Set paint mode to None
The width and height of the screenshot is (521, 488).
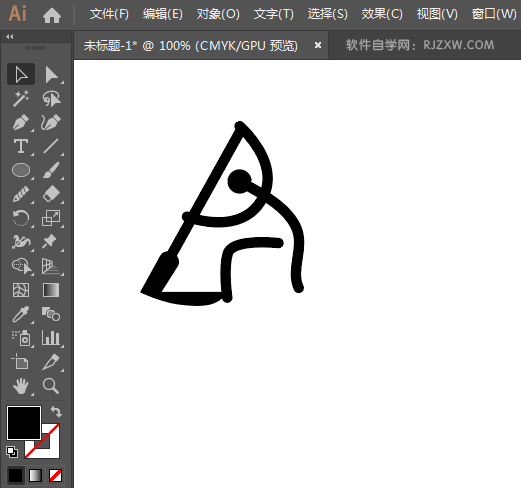coord(55,475)
